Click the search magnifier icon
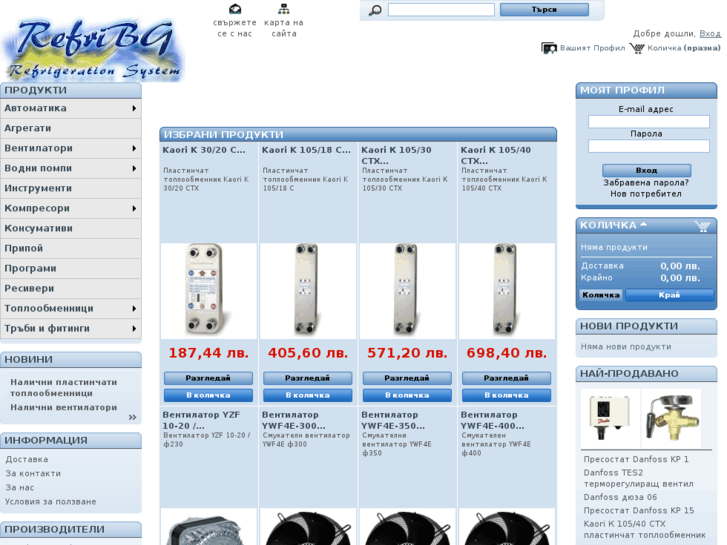 [x=375, y=10]
